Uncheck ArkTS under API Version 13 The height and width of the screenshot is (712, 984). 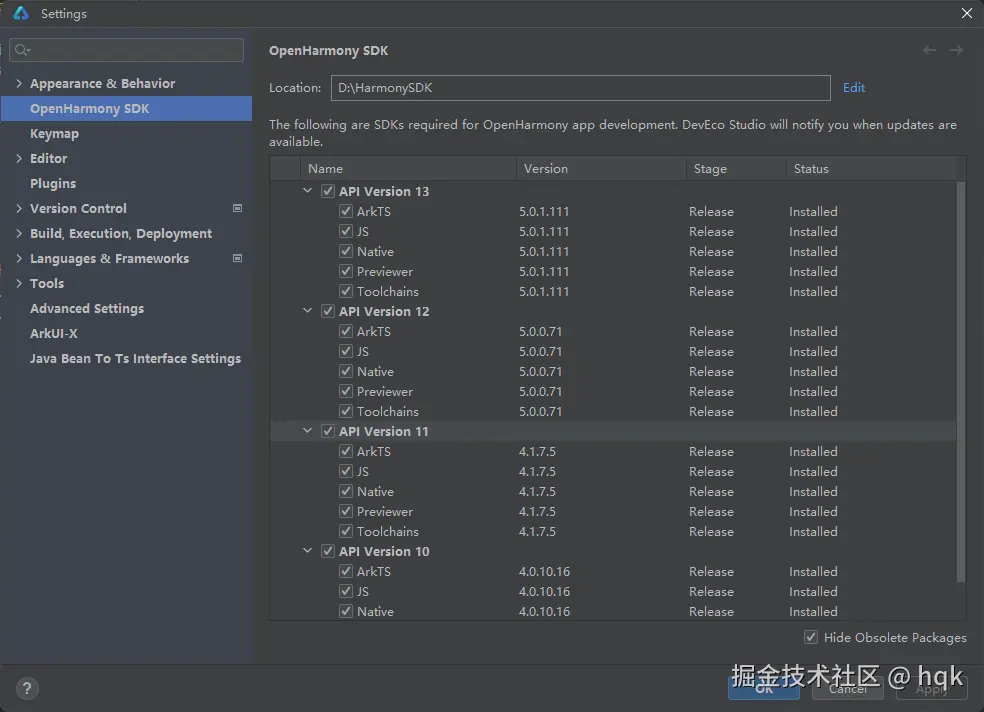pos(346,211)
